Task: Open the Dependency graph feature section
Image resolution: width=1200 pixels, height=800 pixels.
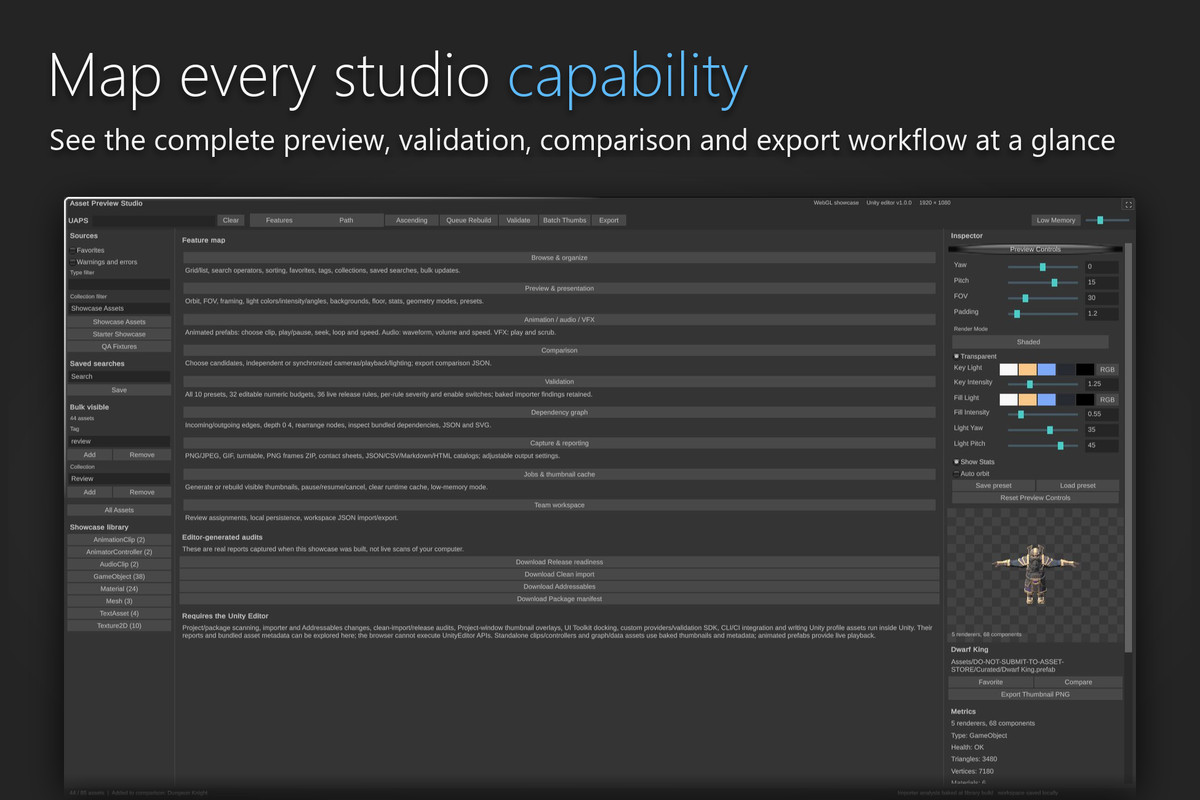Action: (559, 412)
